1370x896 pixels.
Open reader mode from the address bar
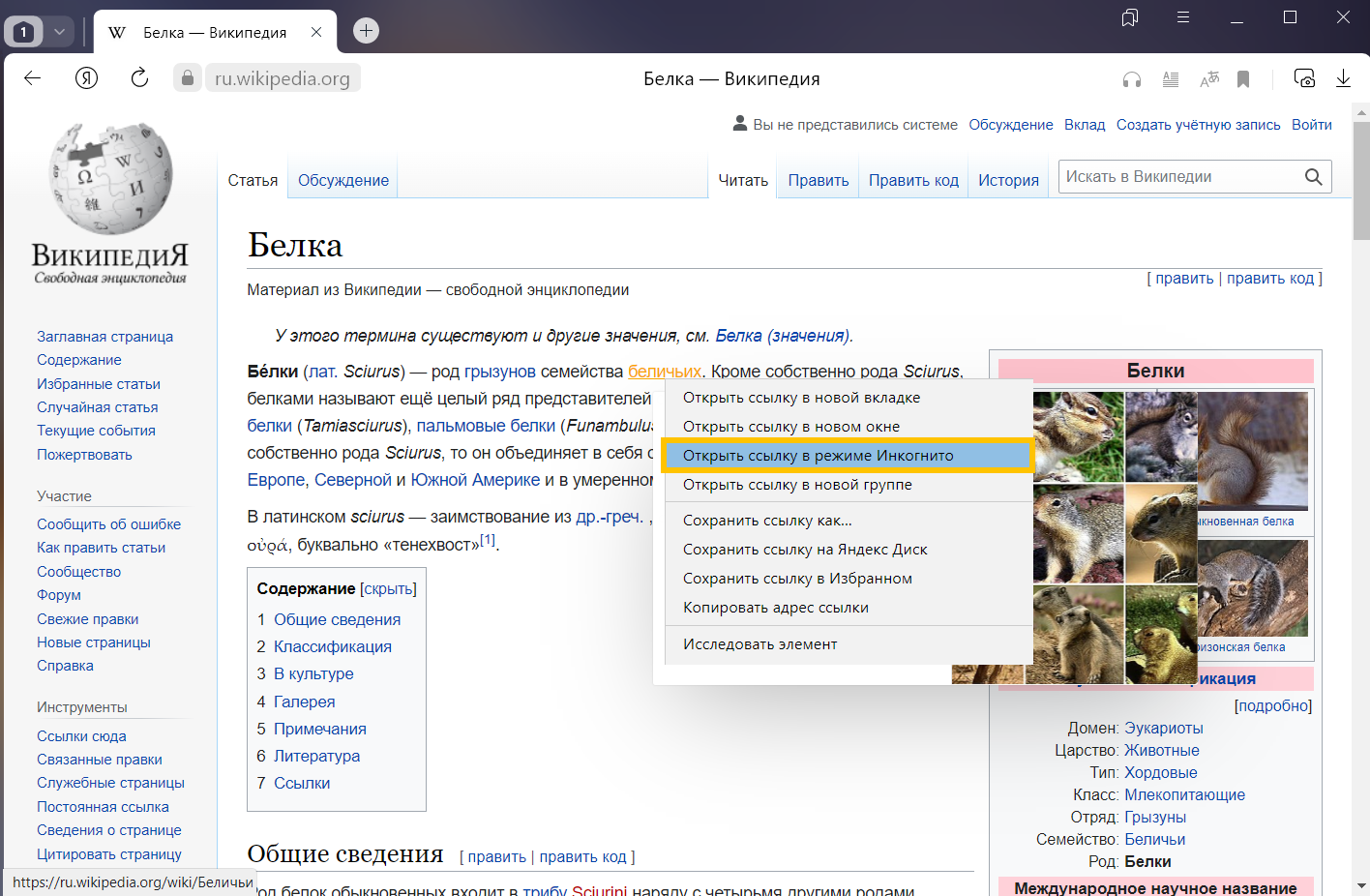pos(1171,79)
